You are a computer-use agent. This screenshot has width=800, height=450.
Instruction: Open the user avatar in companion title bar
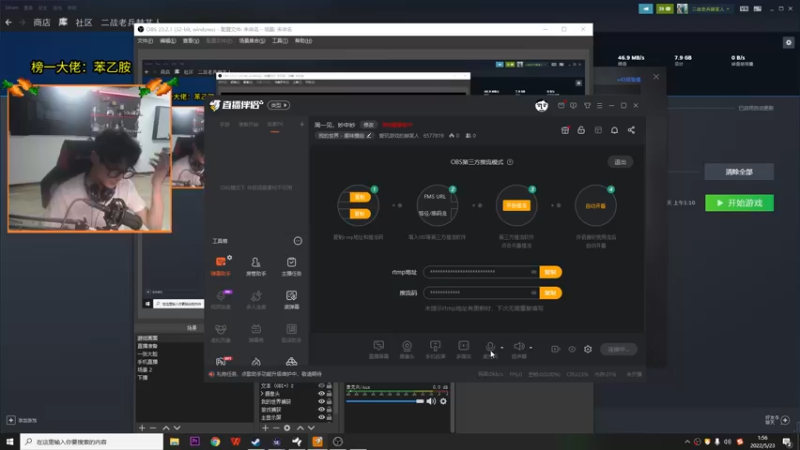click(x=541, y=106)
